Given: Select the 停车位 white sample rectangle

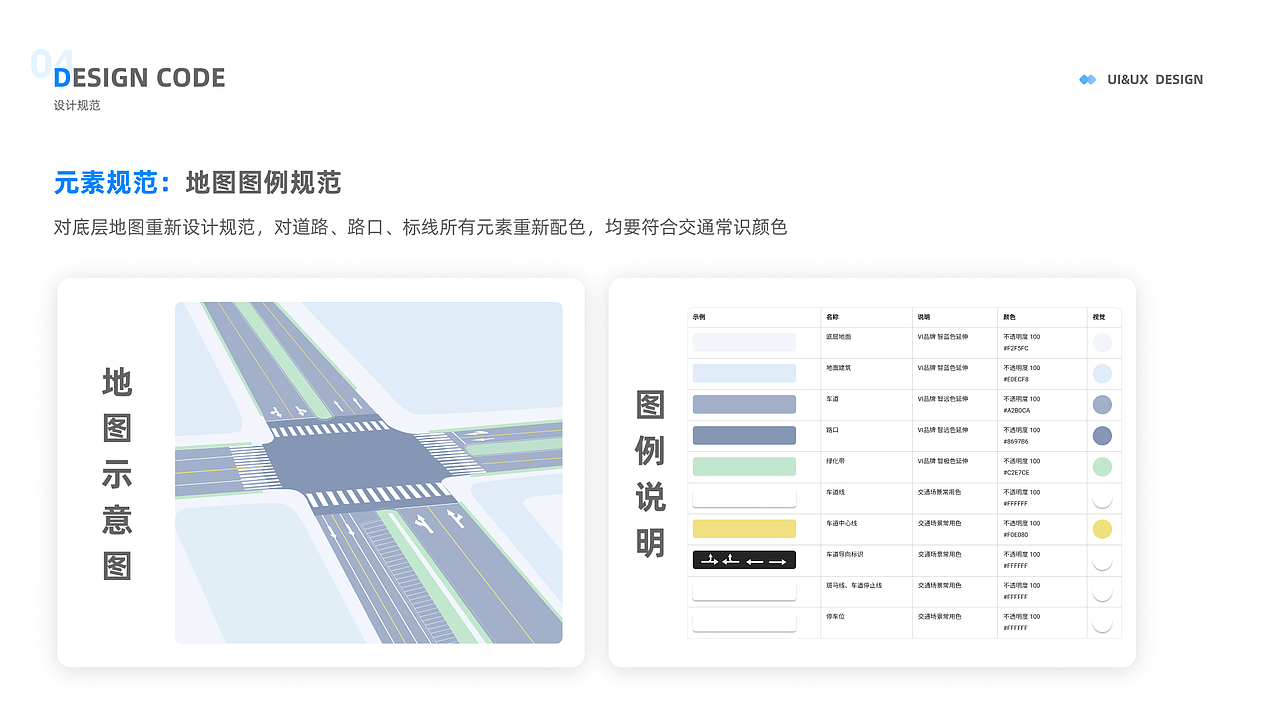Looking at the screenshot, I should pos(744,621).
